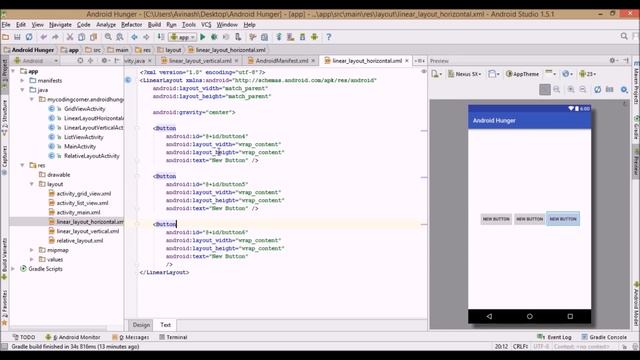Click the Search Everywhere magnifier icon
640x360 pixels.
tap(624, 36)
